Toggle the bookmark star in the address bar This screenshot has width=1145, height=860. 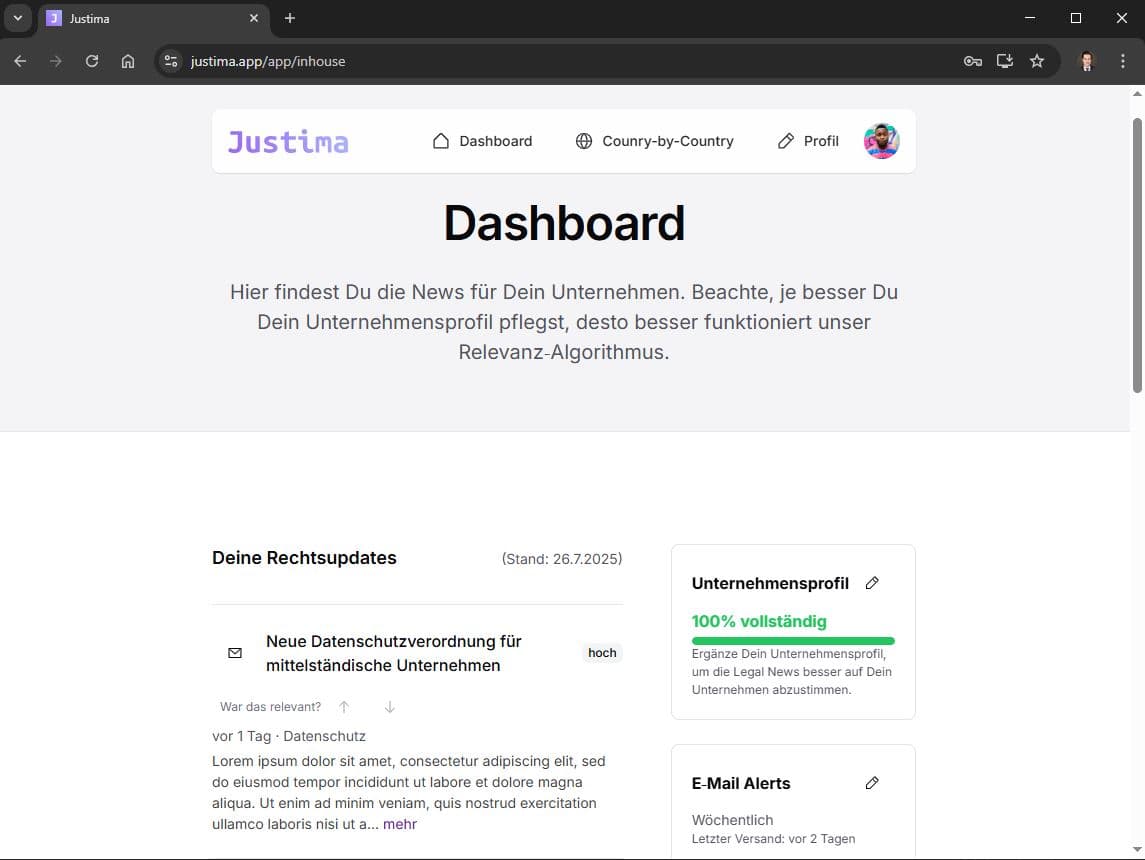[x=1037, y=61]
